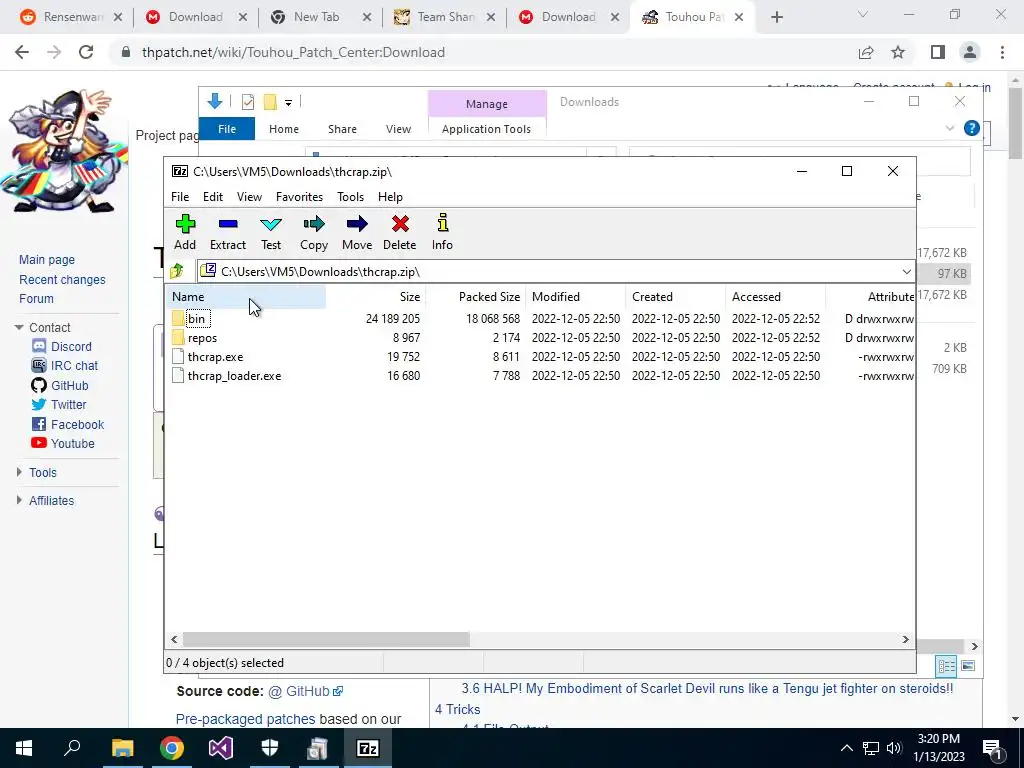Screen dimensions: 1024x768
Task: Open the 7-Zip View menu
Action: tap(249, 197)
